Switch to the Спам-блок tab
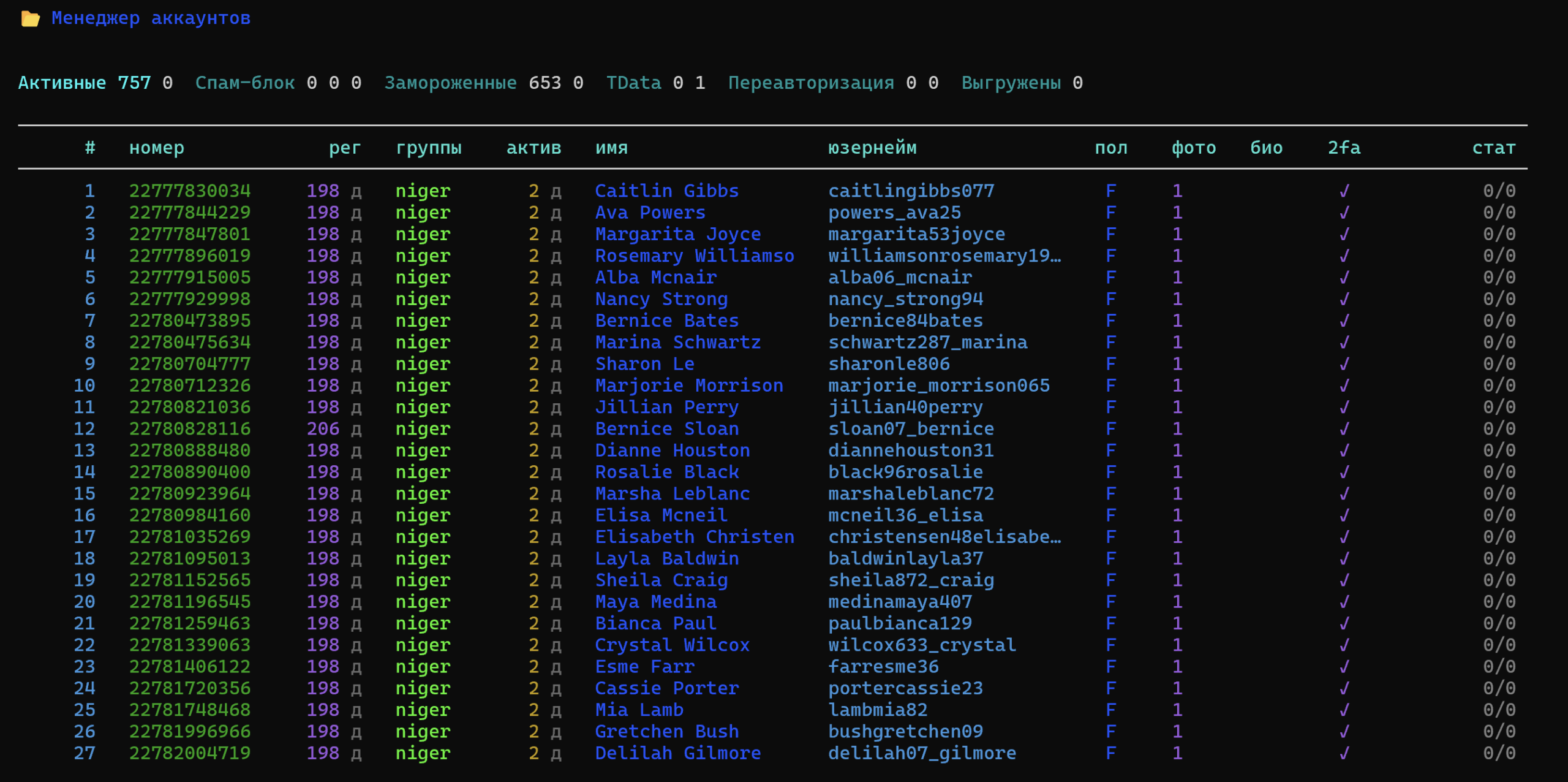The image size is (1568, 782). pos(244,83)
